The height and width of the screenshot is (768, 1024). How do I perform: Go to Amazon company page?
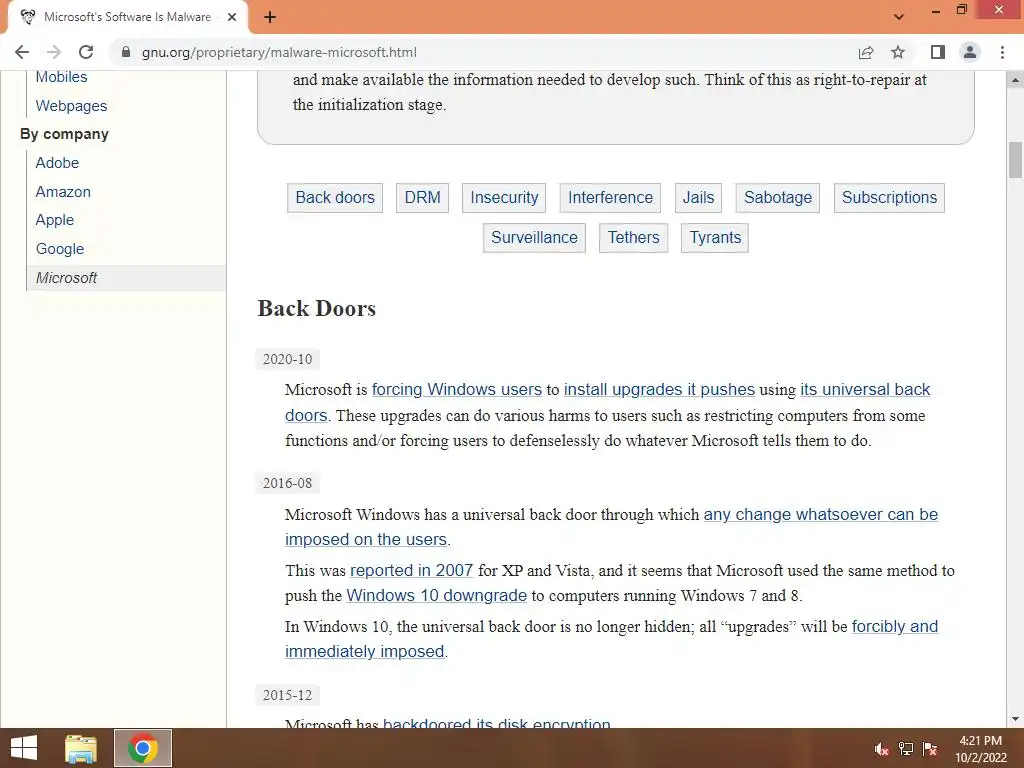63,191
